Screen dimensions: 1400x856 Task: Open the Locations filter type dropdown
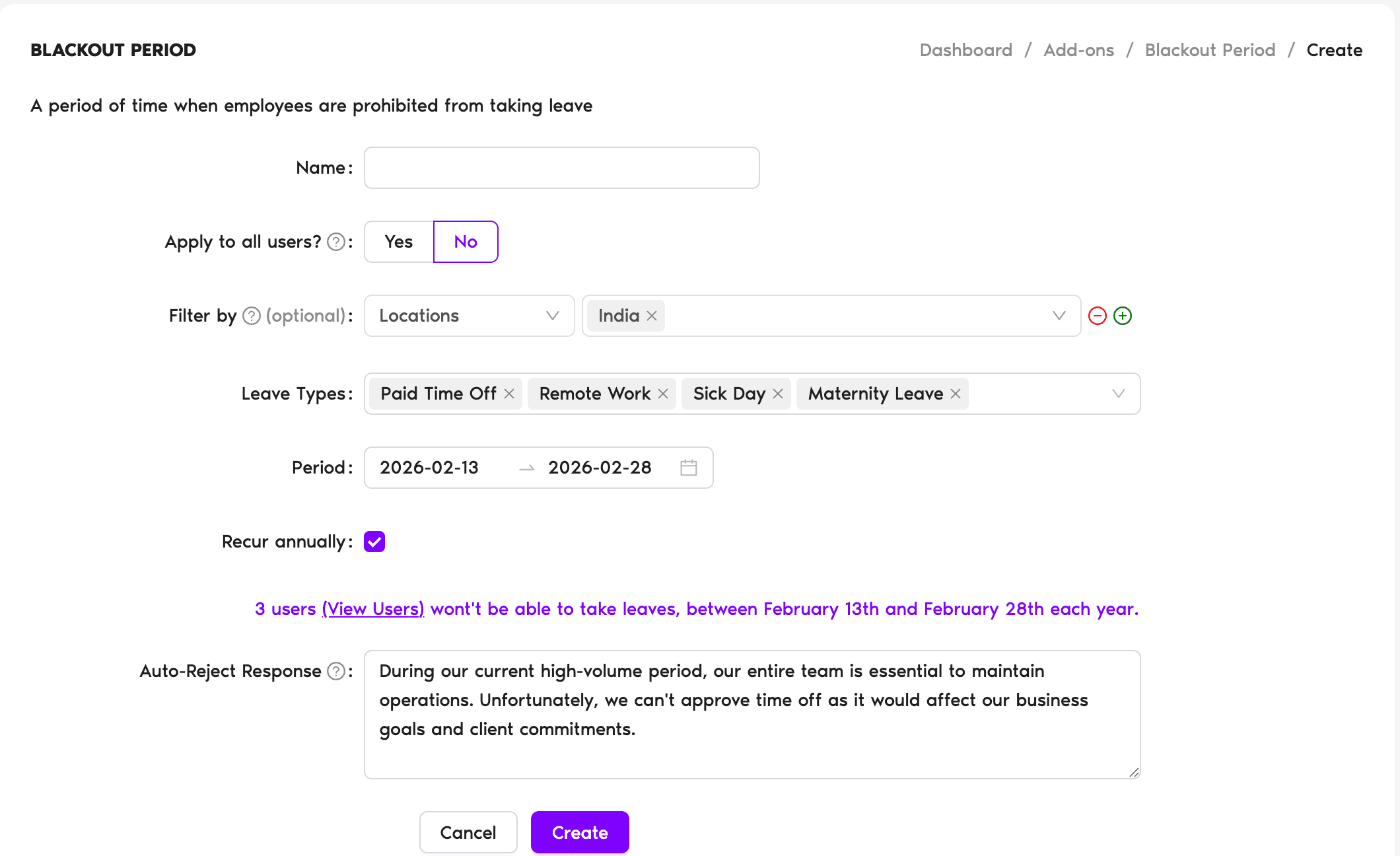469,316
